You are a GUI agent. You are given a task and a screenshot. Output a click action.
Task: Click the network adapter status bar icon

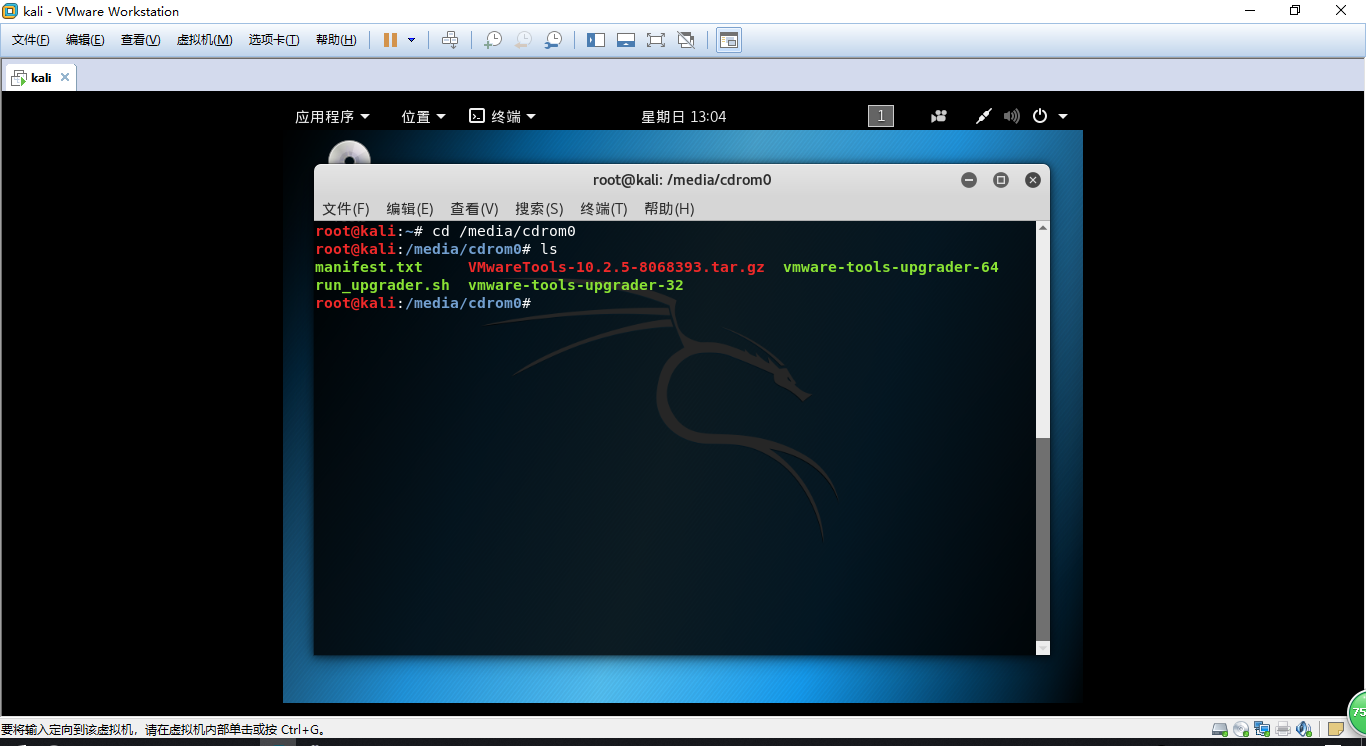(1263, 730)
